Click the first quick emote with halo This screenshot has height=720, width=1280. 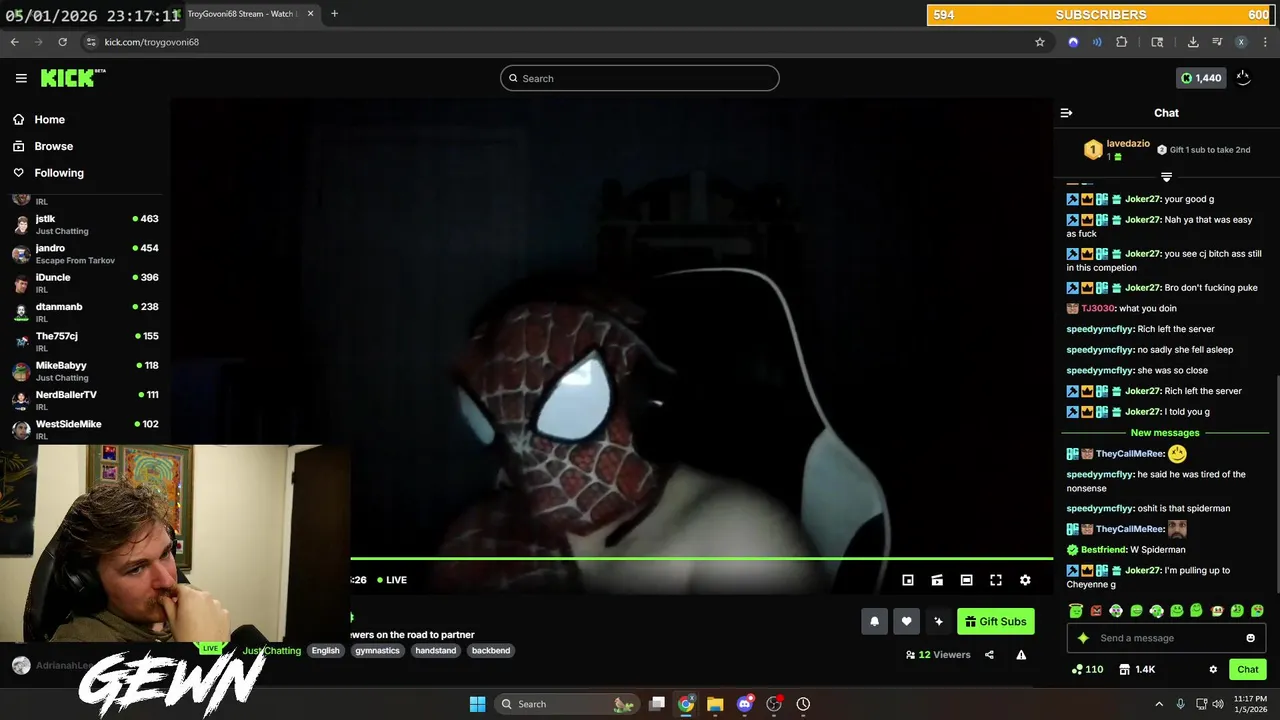click(1076, 610)
